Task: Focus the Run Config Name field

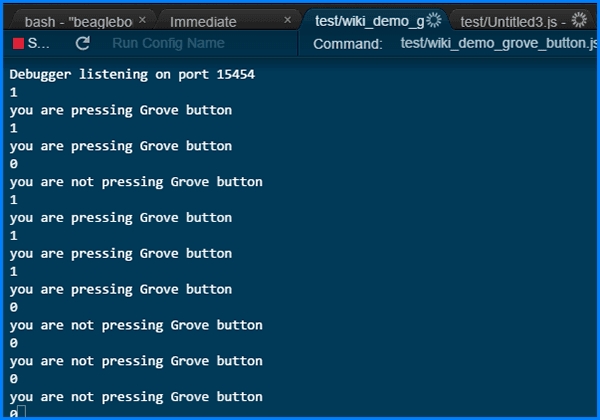Action: pyautogui.click(x=167, y=44)
